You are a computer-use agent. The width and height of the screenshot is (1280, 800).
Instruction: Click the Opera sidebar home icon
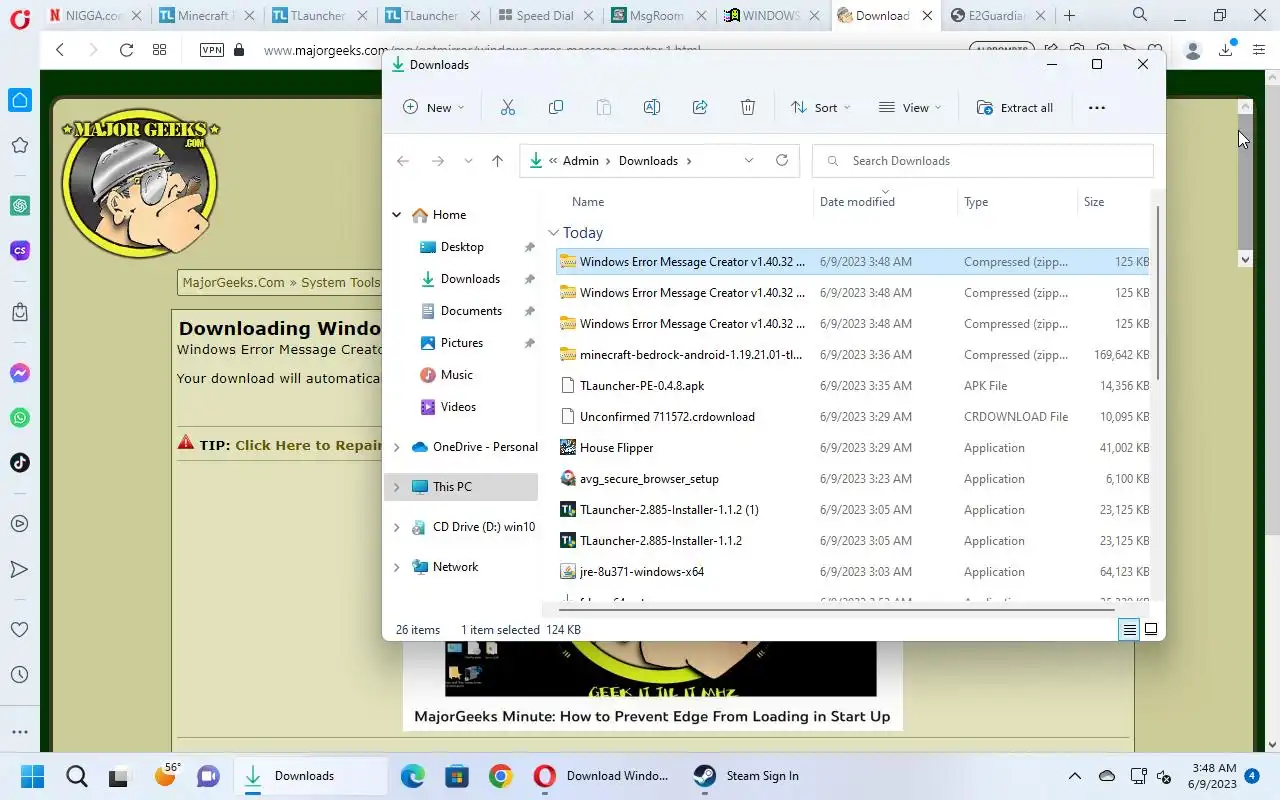click(x=20, y=100)
